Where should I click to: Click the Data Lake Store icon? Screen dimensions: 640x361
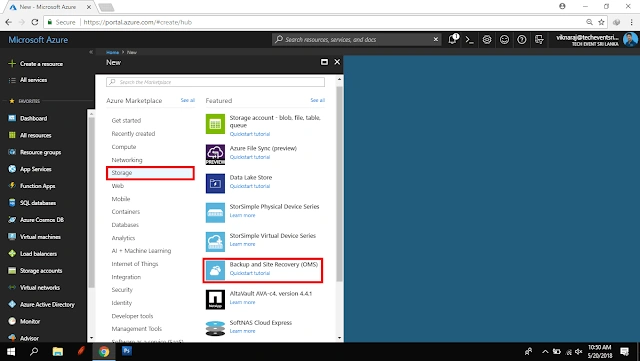coord(215,184)
